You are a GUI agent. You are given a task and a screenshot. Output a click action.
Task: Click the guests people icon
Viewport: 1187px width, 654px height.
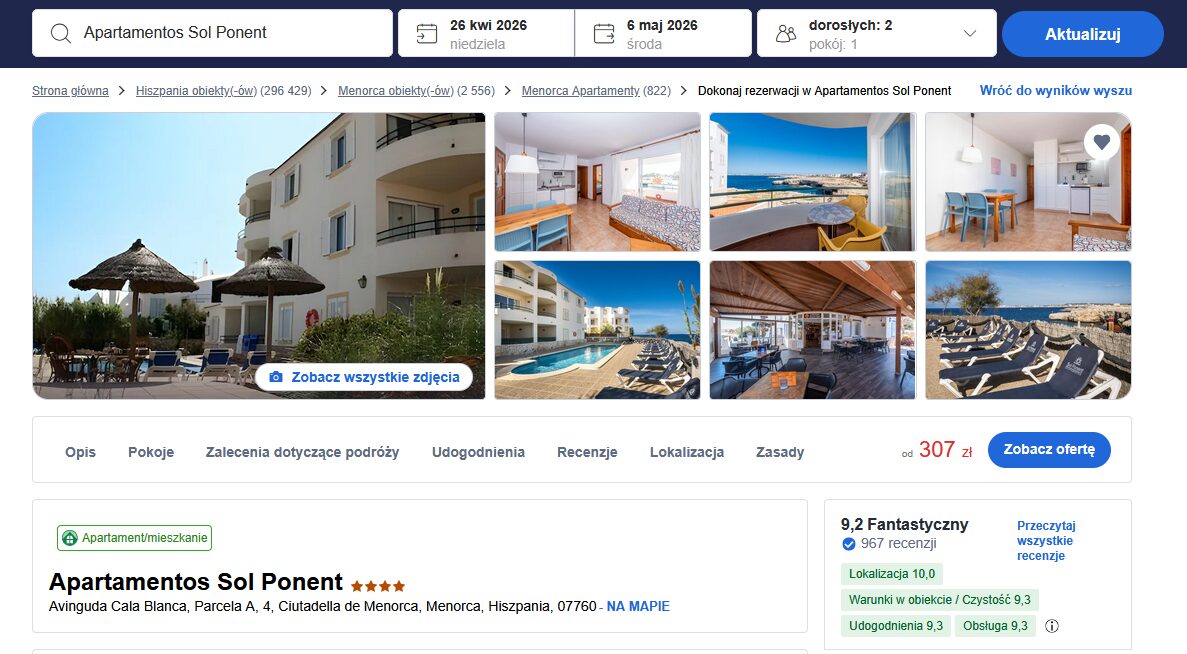787,33
